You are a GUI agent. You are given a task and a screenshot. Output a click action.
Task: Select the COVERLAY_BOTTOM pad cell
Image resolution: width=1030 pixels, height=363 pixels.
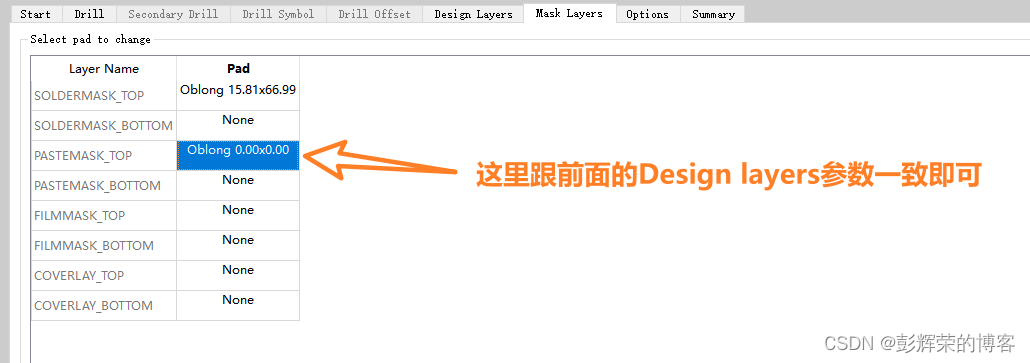tap(238, 306)
